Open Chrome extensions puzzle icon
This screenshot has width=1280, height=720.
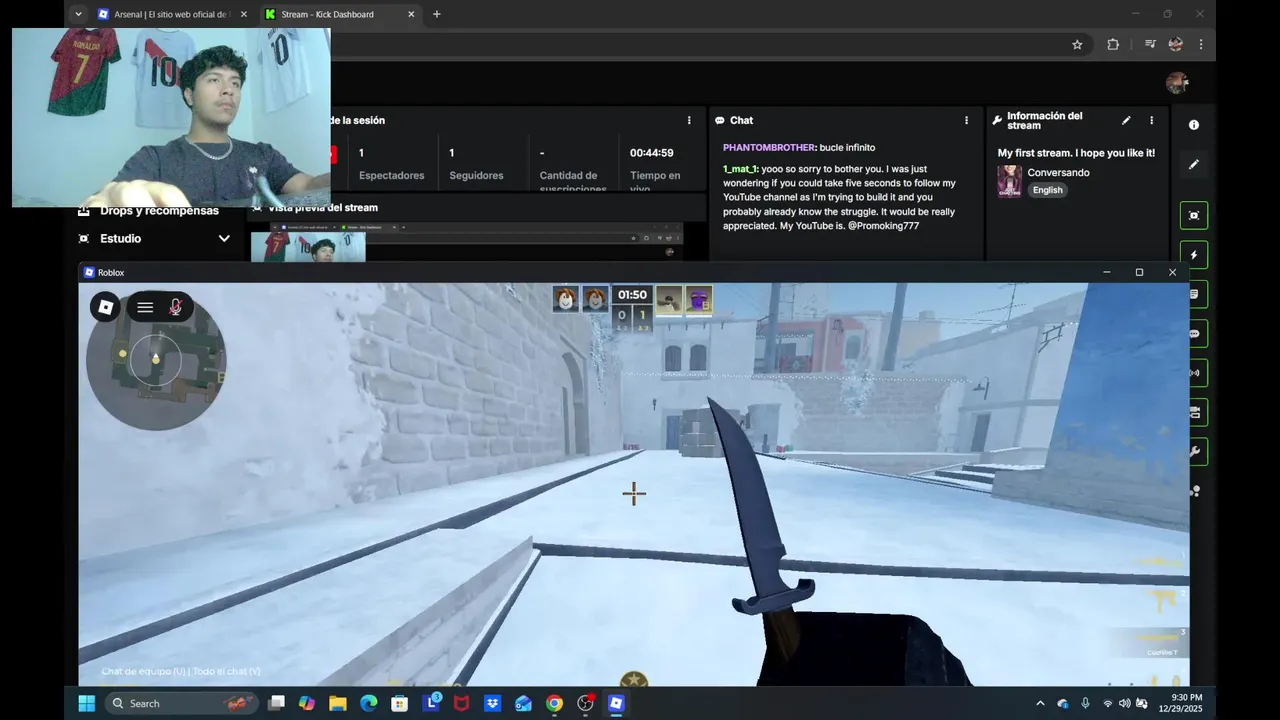1113,44
